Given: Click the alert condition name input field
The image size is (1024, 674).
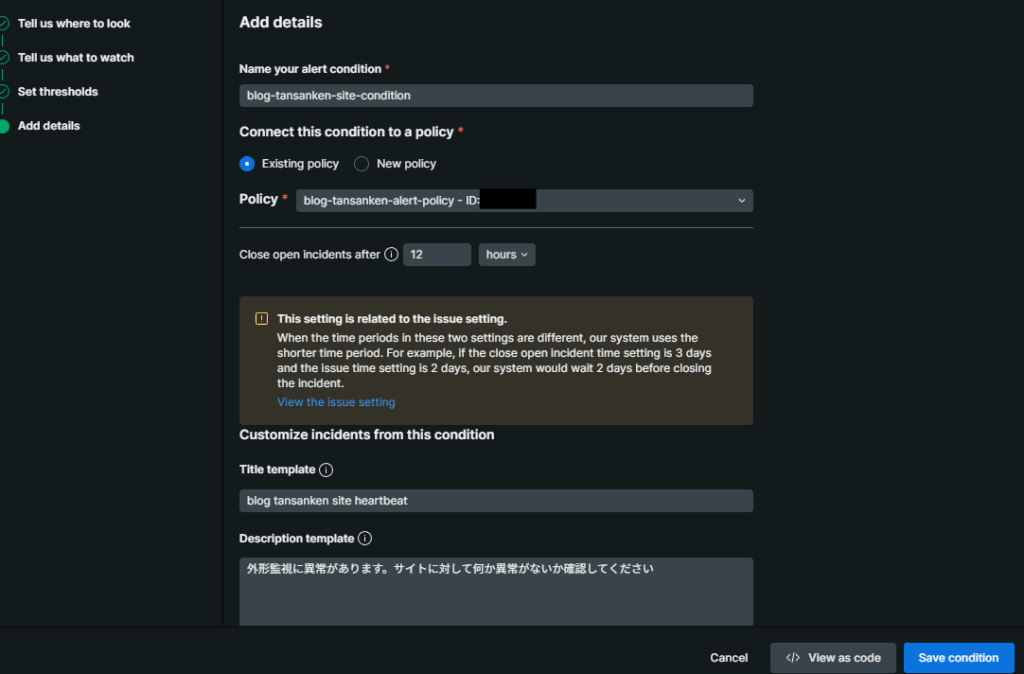Looking at the screenshot, I should tap(496, 96).
